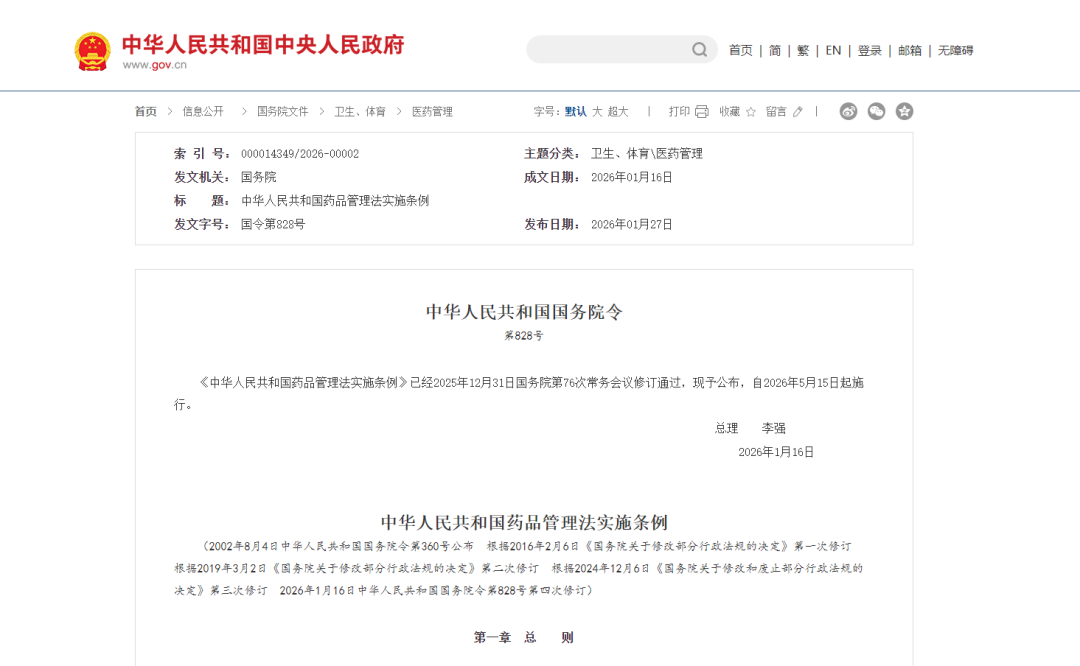The image size is (1080, 666).
Task: Click the favorite star outline icon
Action: click(x=751, y=112)
